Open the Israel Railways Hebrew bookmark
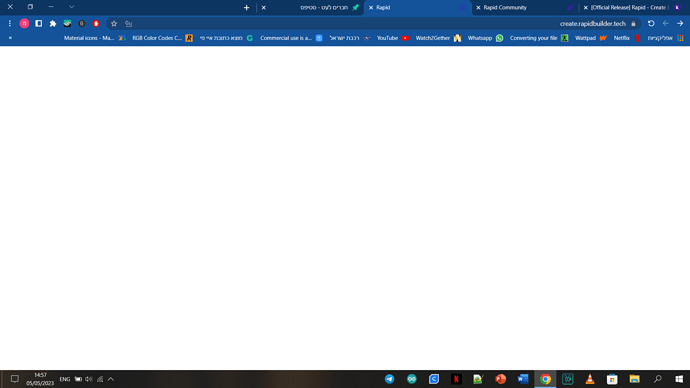This screenshot has height=388, width=690. 350,38
